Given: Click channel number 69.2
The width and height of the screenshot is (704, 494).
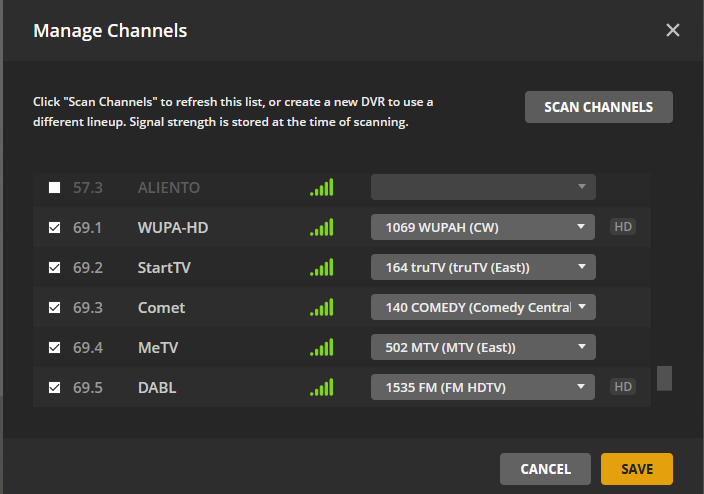Looking at the screenshot, I should (x=88, y=267).
